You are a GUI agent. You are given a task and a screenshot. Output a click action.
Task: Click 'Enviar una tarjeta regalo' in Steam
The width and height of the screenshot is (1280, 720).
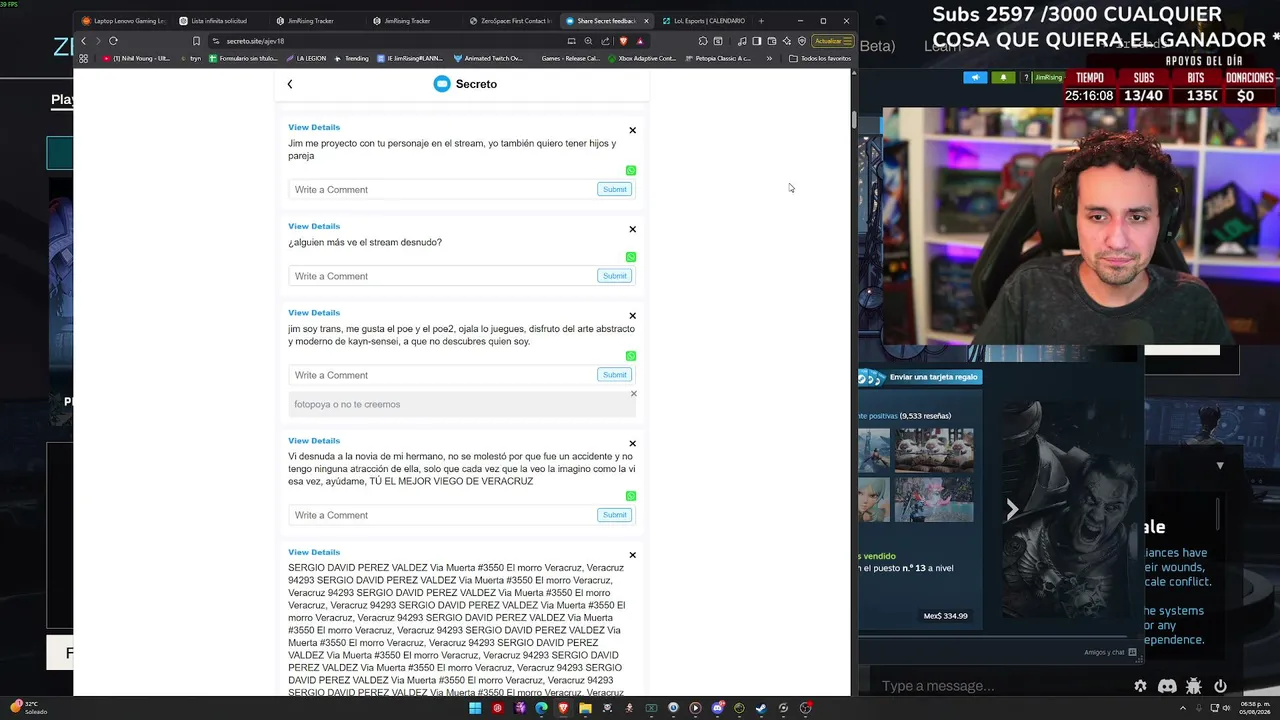pos(933,377)
